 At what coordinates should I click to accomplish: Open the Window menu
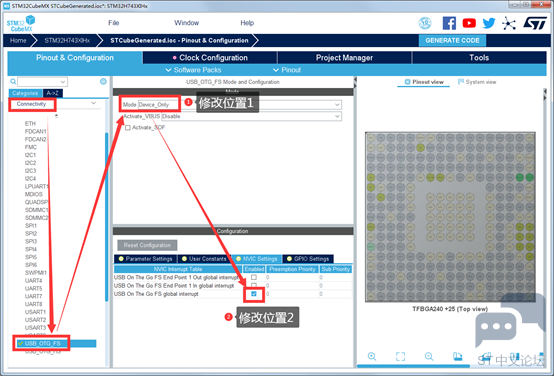tap(186, 23)
